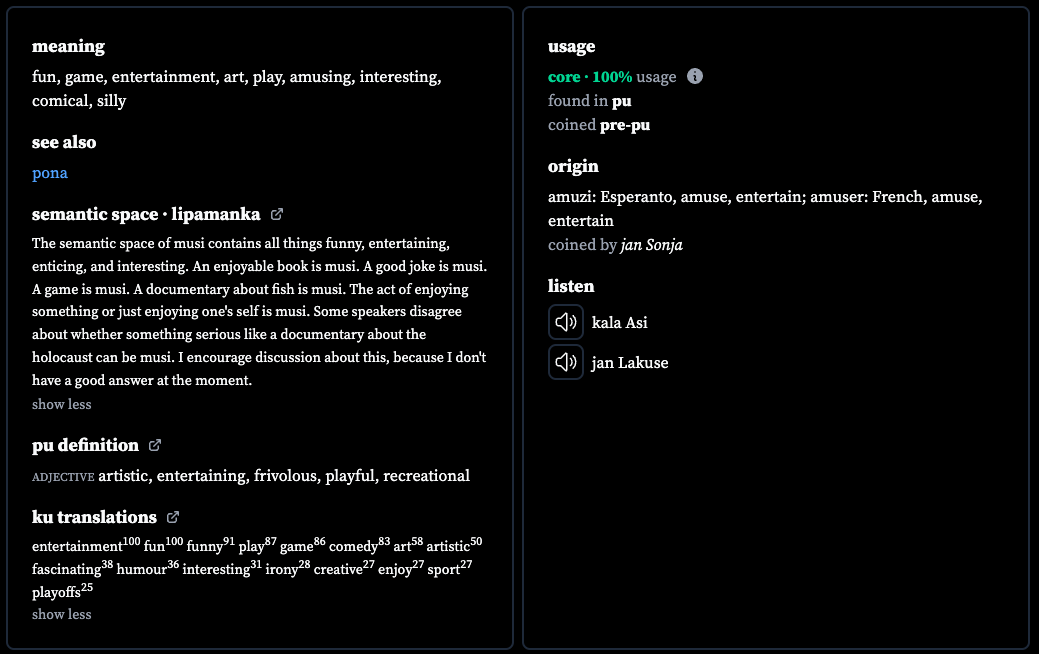Click the playoffs translation word

point(56,592)
